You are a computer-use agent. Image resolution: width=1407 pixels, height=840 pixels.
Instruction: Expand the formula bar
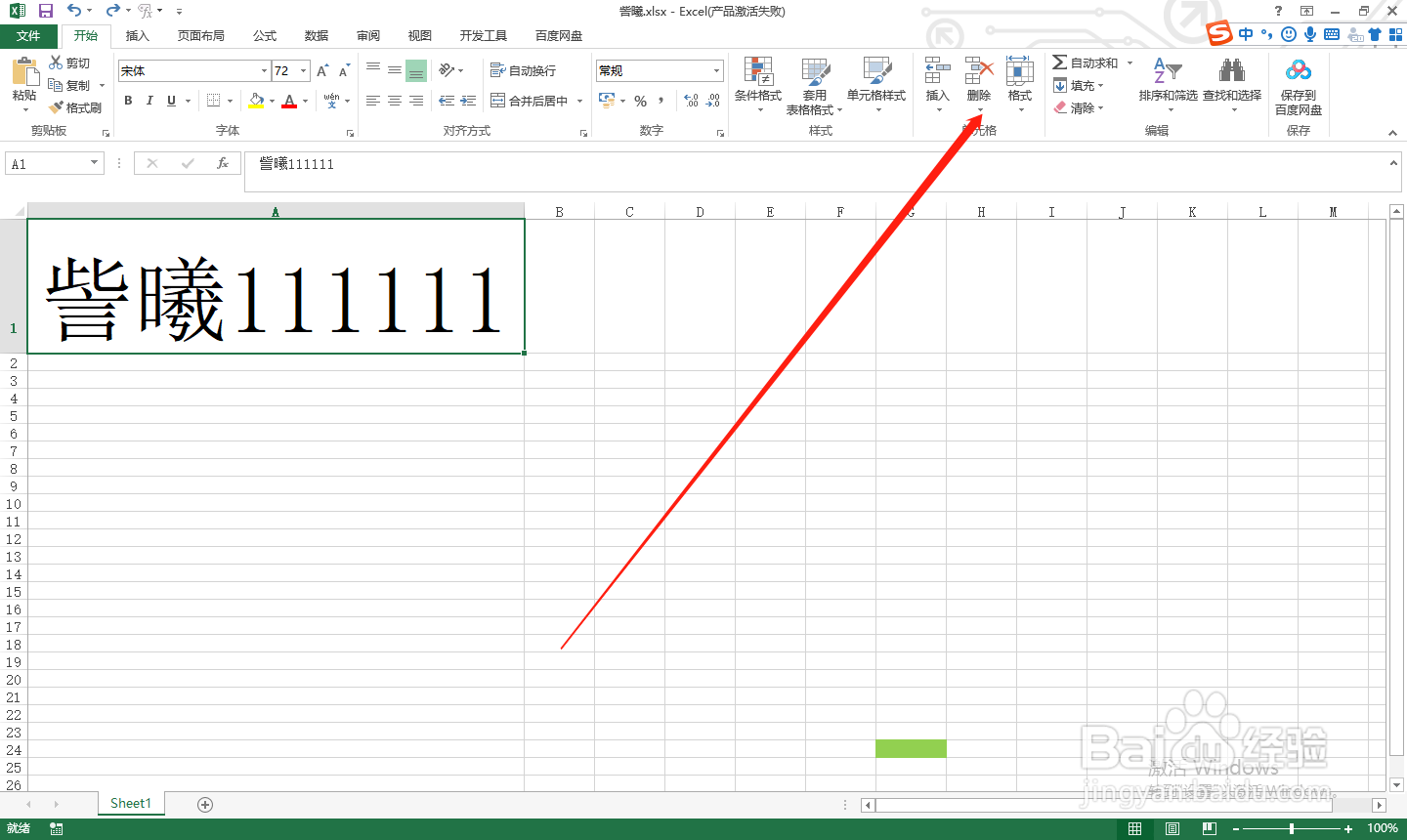point(1393,163)
